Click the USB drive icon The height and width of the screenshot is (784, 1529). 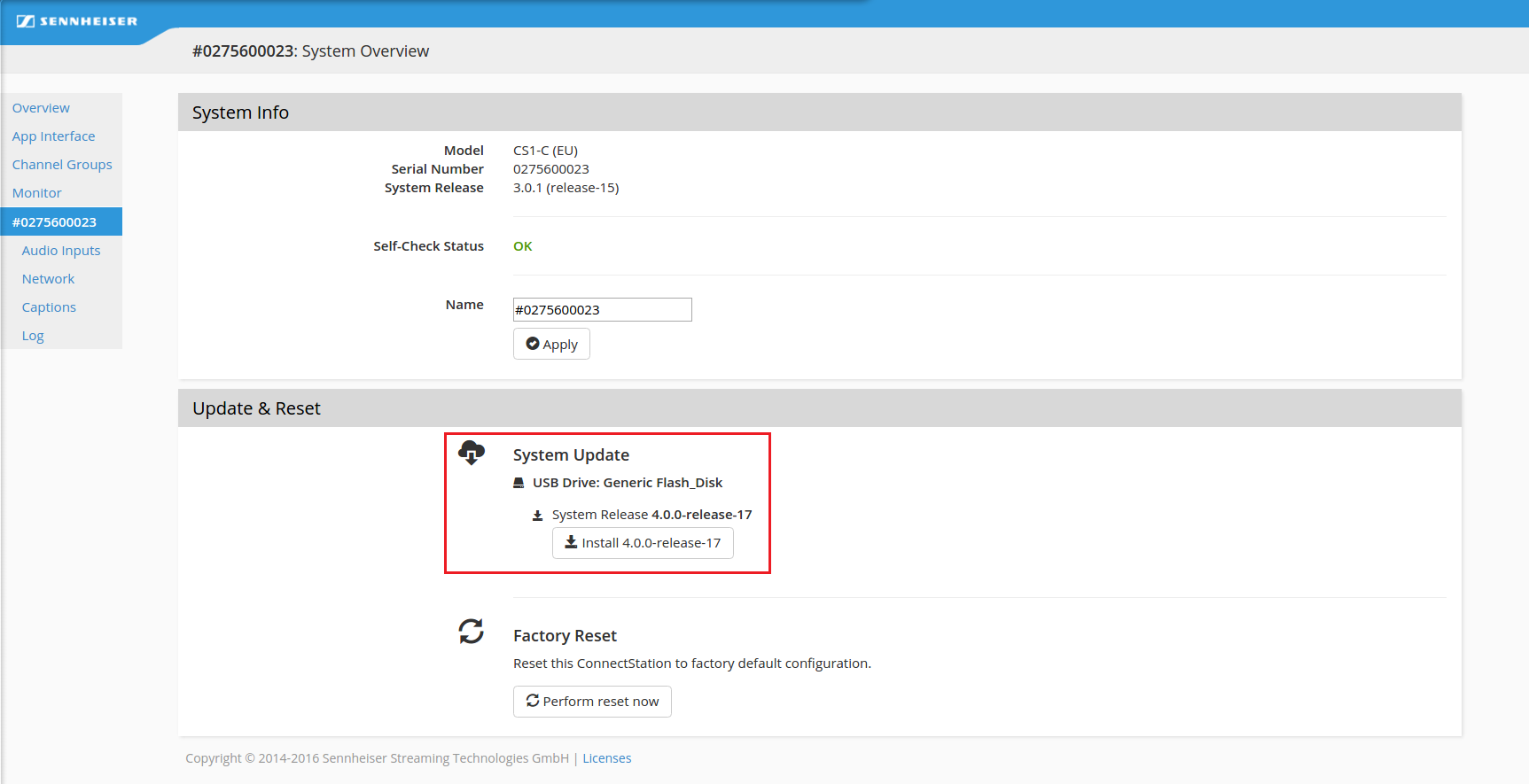[519, 483]
